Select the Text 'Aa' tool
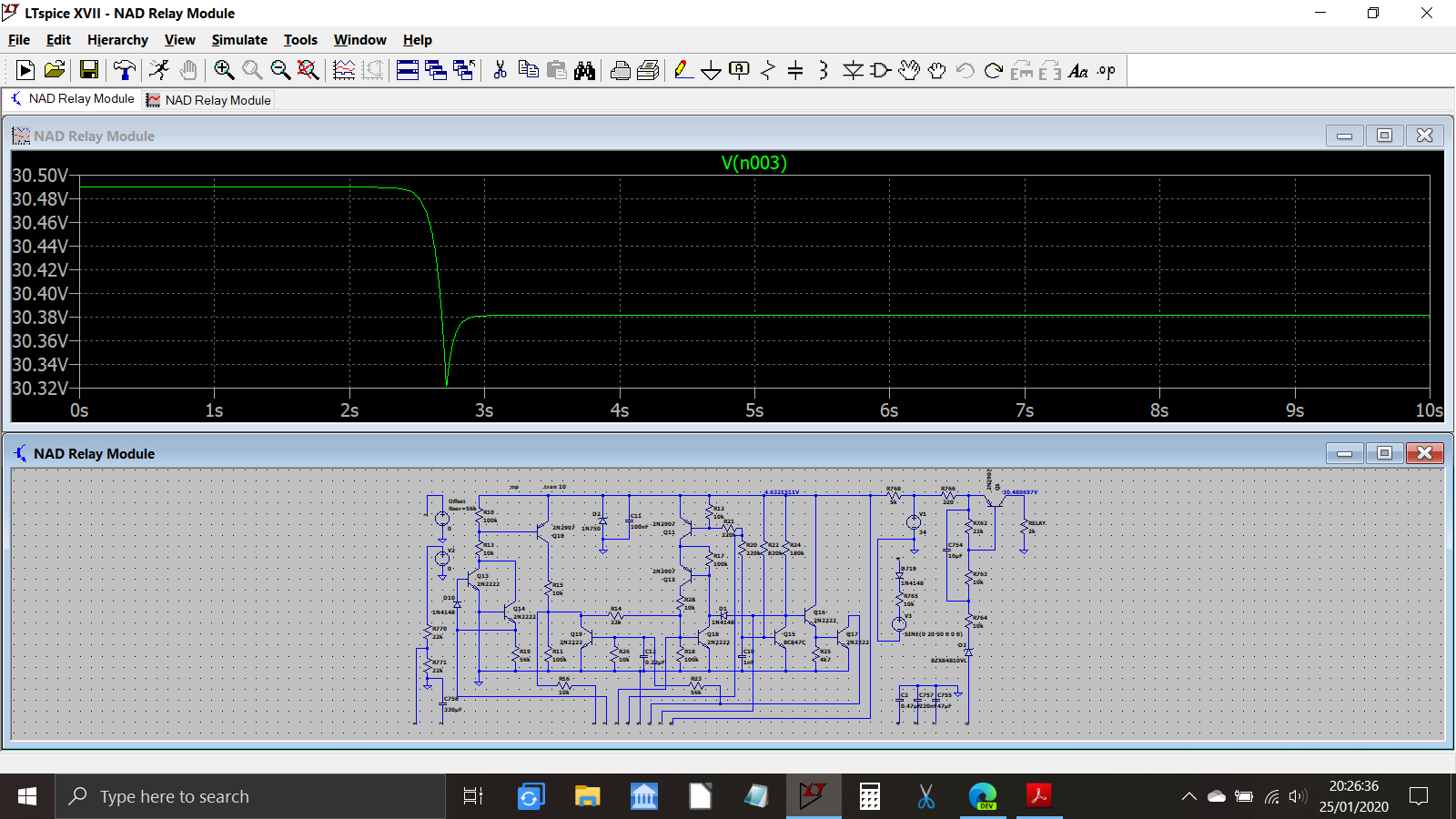This screenshot has height=819, width=1456. [x=1078, y=70]
